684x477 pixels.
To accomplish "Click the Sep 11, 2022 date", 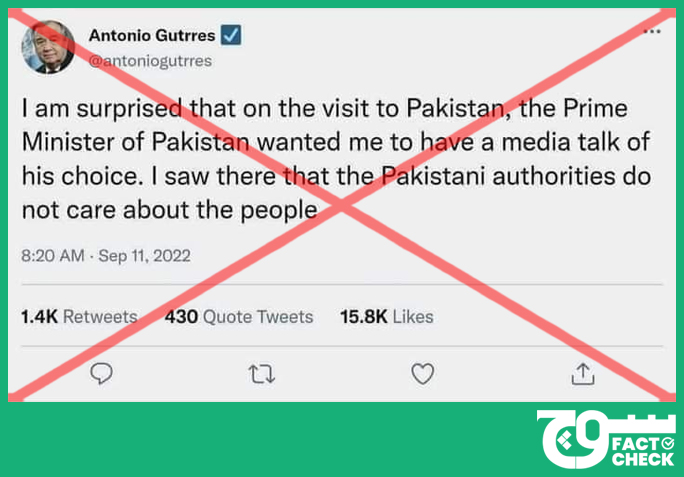I will pyautogui.click(x=144, y=256).
